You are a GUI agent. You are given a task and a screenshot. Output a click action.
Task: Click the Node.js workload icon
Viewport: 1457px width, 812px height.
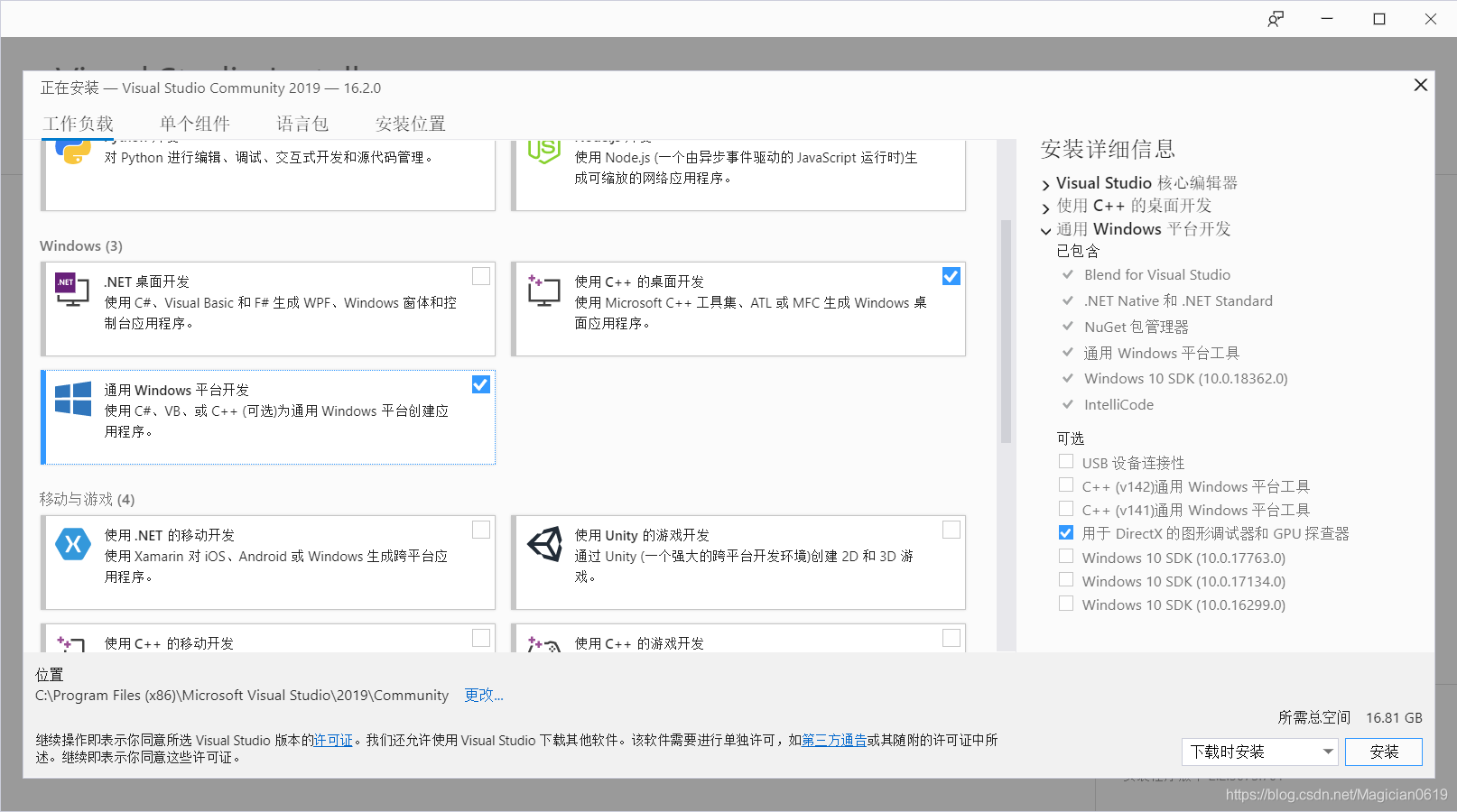[x=544, y=152]
